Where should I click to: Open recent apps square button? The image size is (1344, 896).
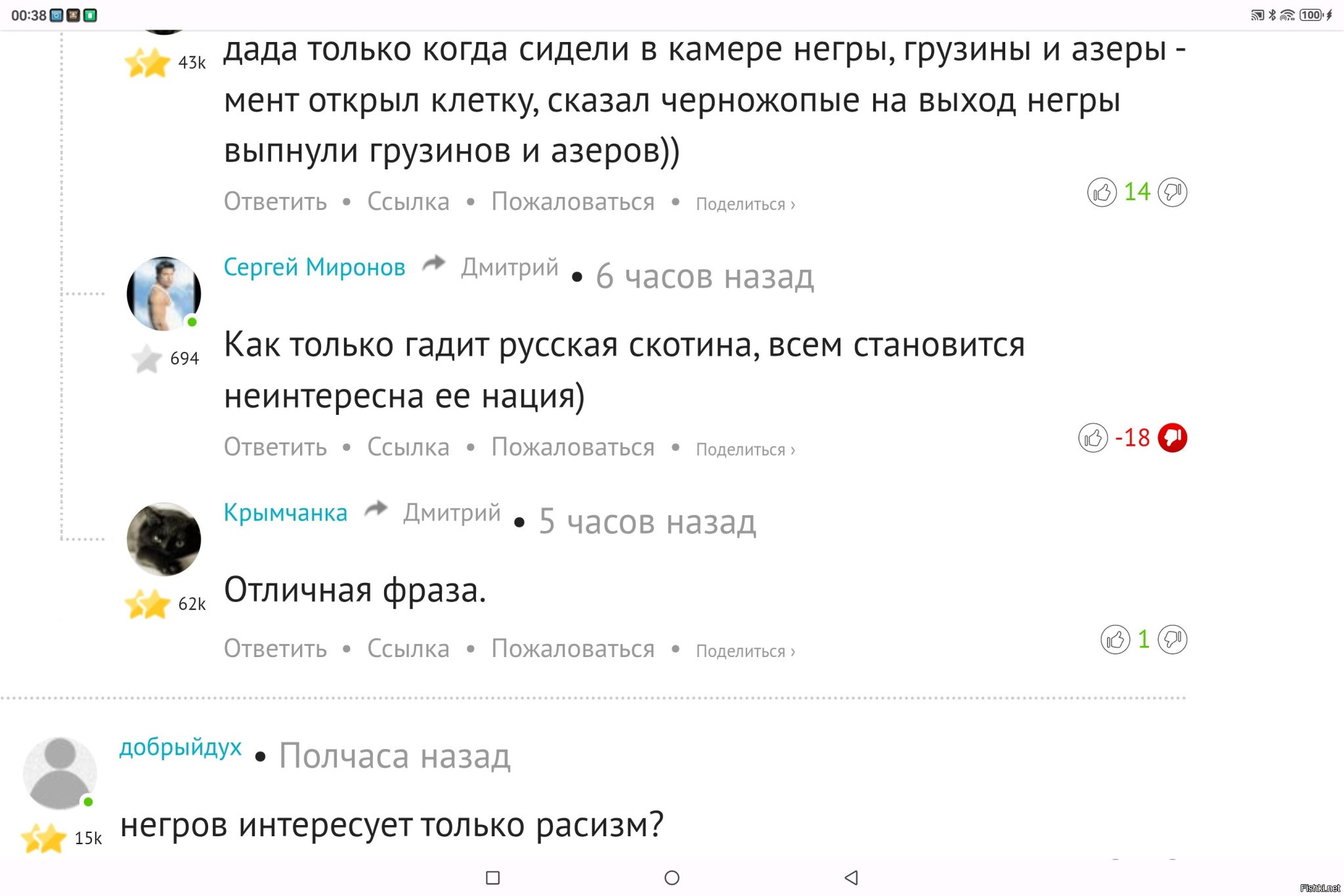click(492, 878)
